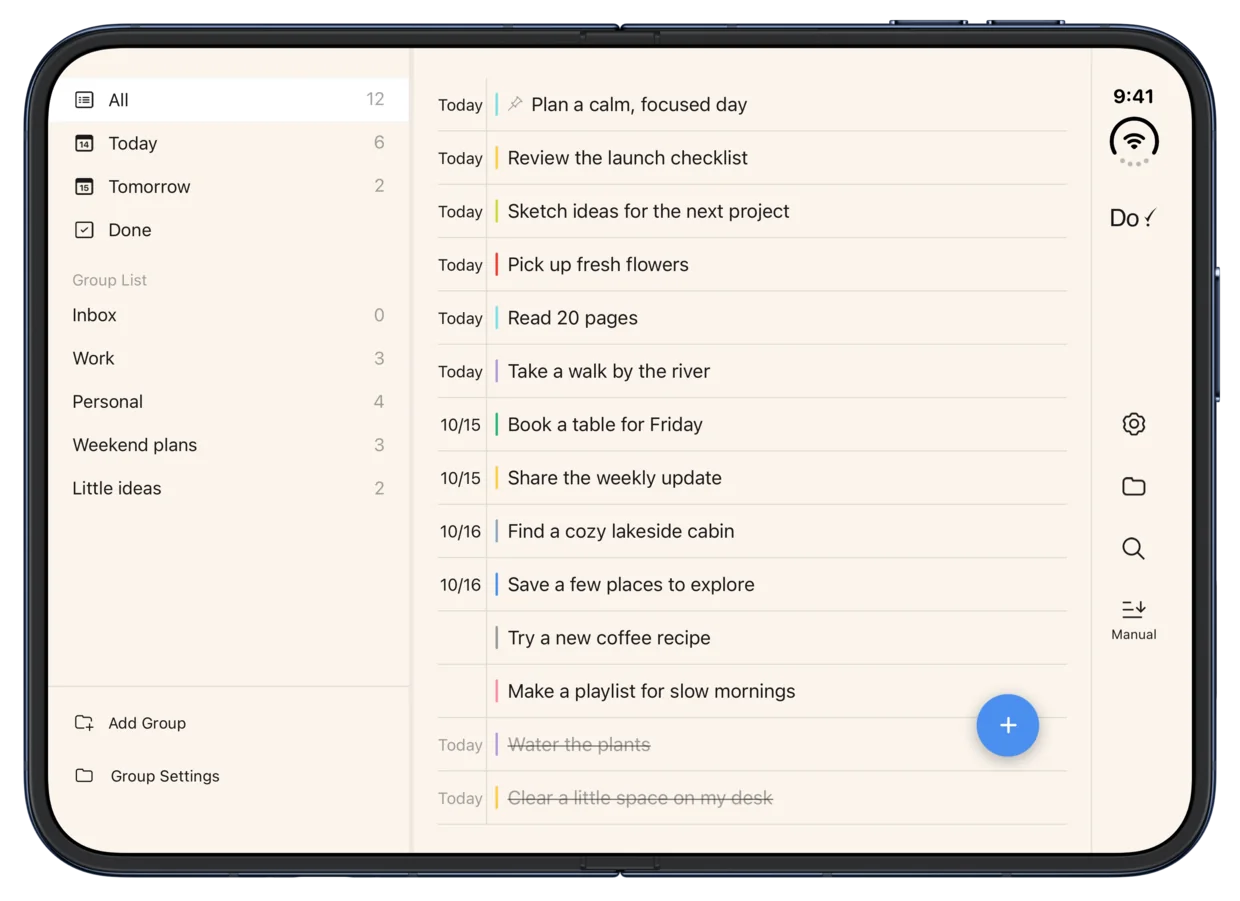Screen dimensions: 1240x901
Task: Open task Plan a calm, focused day
Action: 752,104
